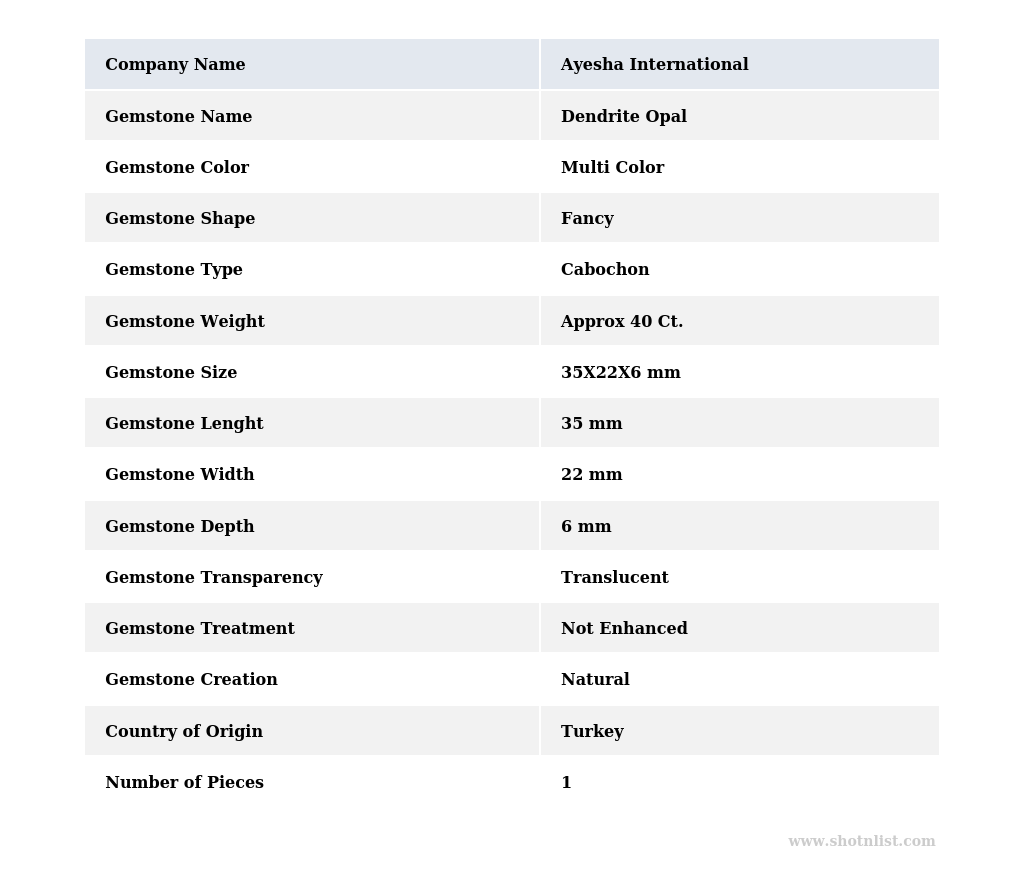Image resolution: width=1024 pixels, height=882 pixels.
Task: Select the Turkey origin value
Action: click(592, 732)
